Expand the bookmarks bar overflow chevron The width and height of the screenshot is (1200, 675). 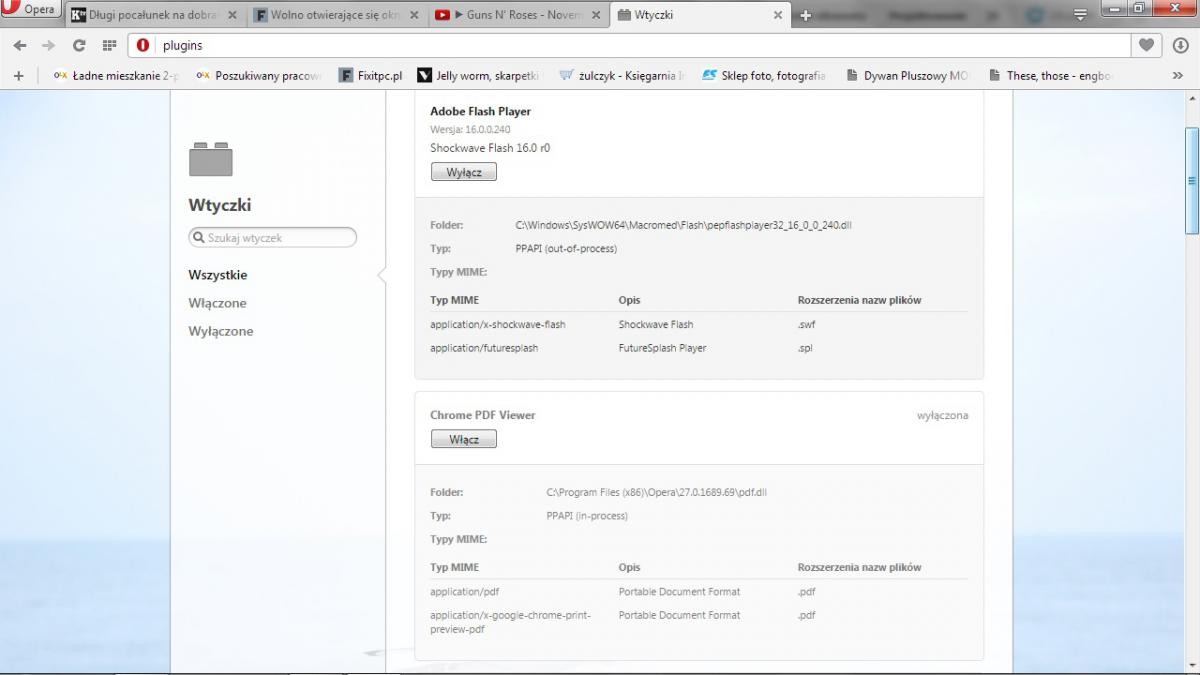coord(1177,75)
